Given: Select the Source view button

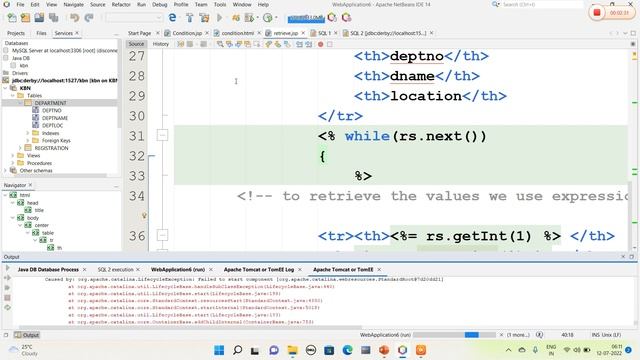Looking at the screenshot, I should 136,44.
